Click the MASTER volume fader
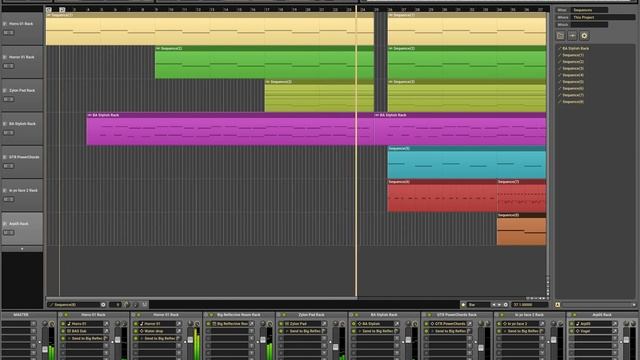This screenshot has height=360, width=640. pyautogui.click(x=45, y=350)
